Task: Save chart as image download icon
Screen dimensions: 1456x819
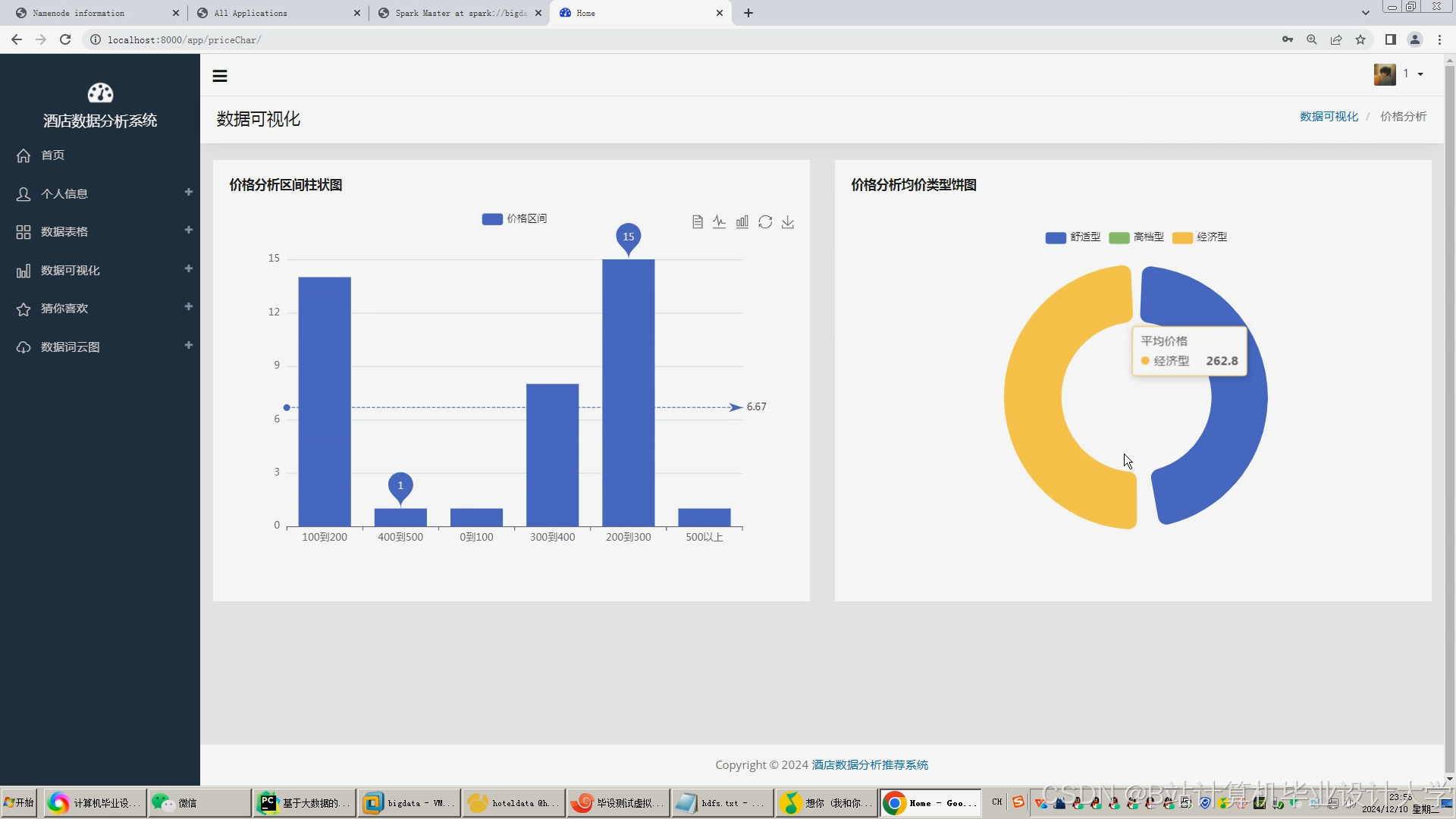Action: pyautogui.click(x=788, y=222)
